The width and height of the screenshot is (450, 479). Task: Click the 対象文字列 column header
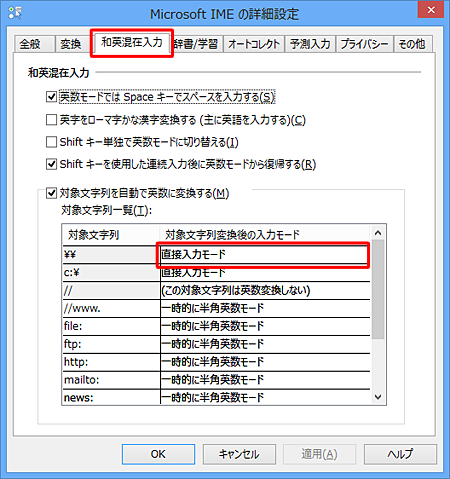(111, 235)
